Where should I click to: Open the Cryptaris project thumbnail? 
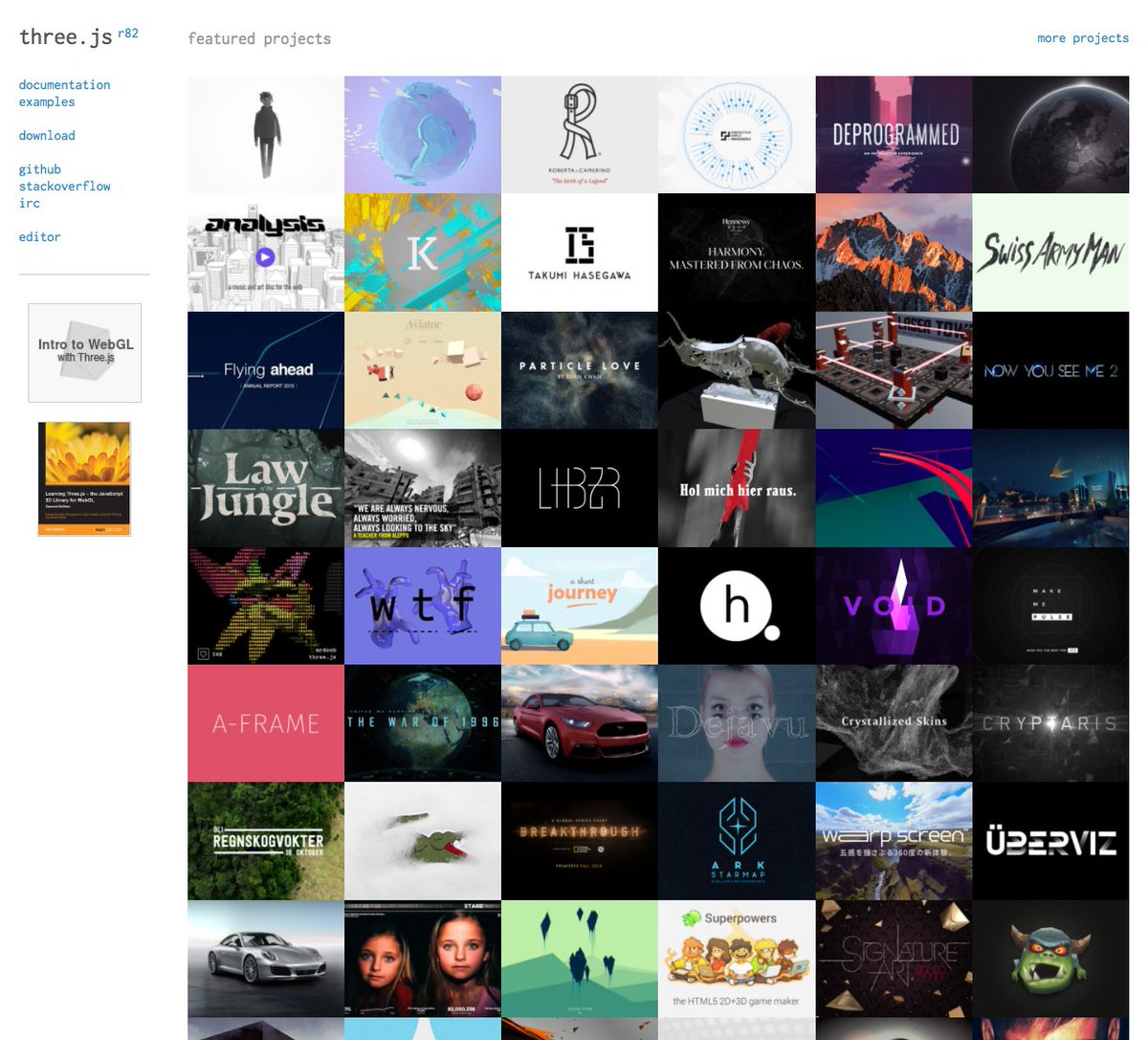coord(1050,723)
